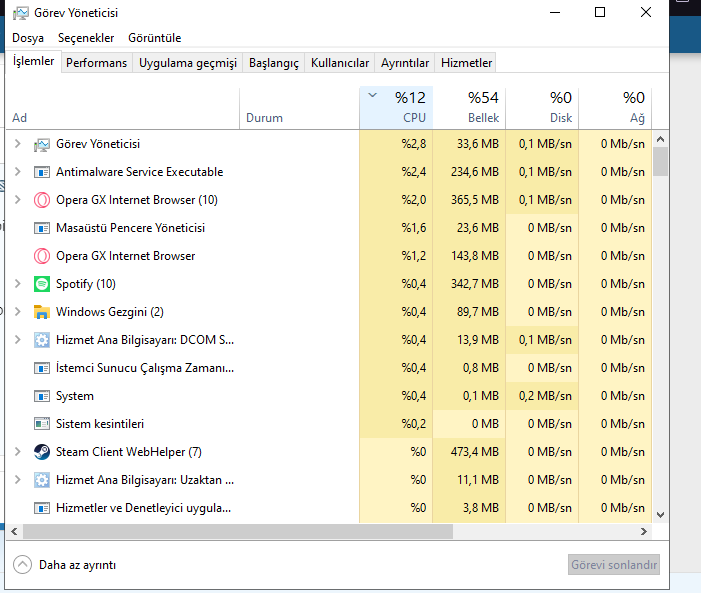Click the Daha az ayrıntı label
This screenshot has height=593, width=701.
tap(77, 565)
